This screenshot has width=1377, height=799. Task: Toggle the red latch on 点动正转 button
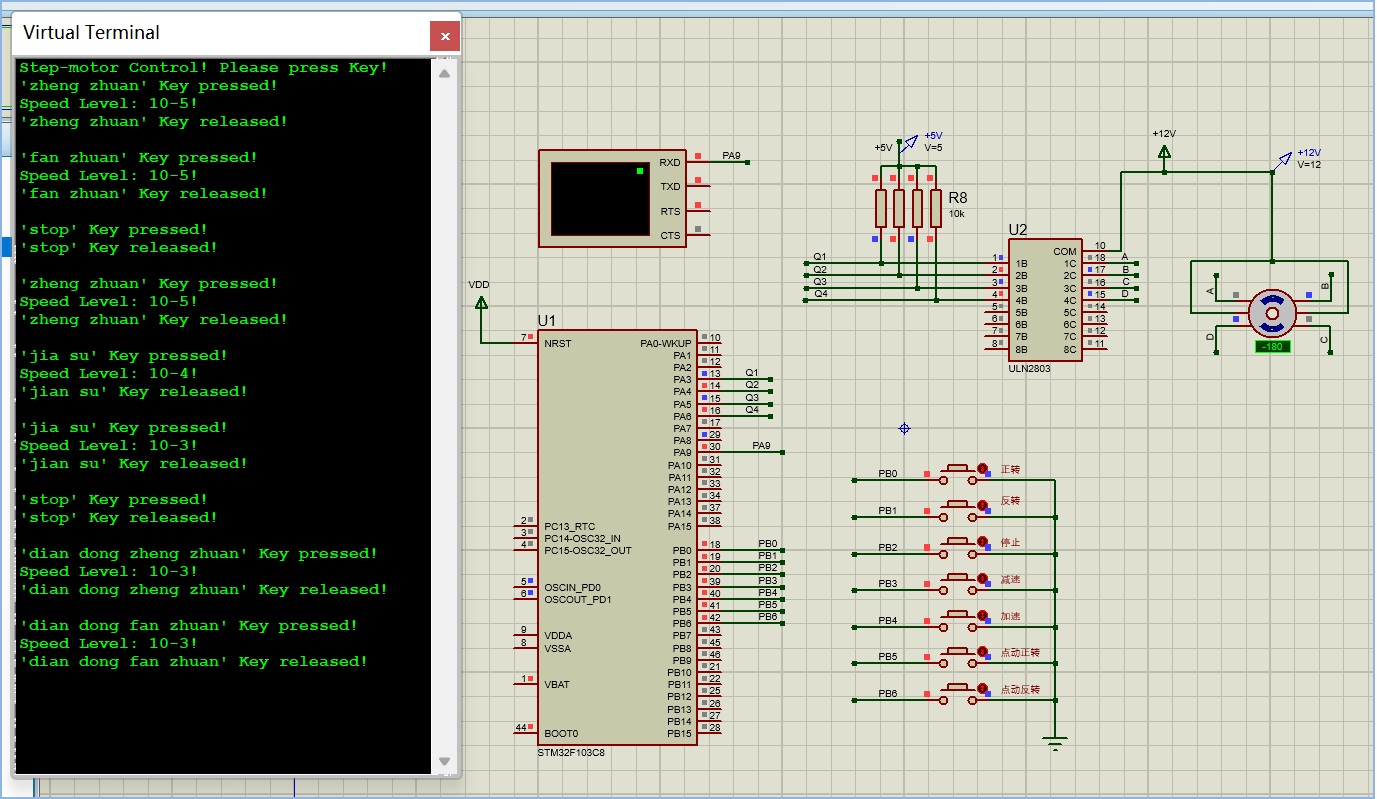point(982,652)
